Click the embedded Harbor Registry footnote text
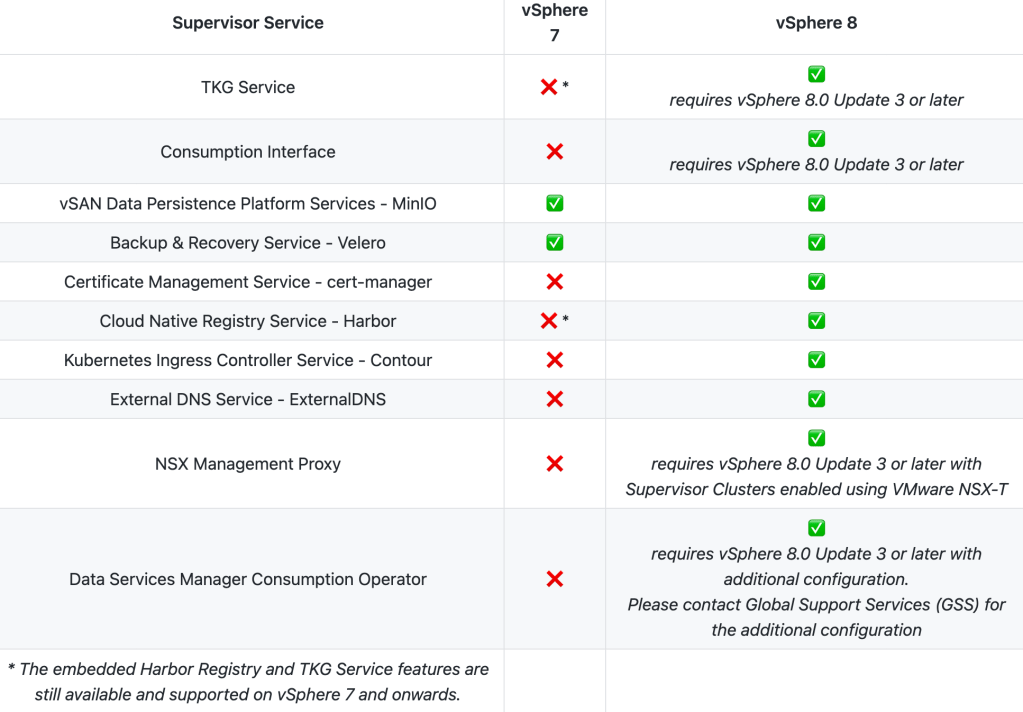Viewport: 1023px width, 712px height. 248,681
